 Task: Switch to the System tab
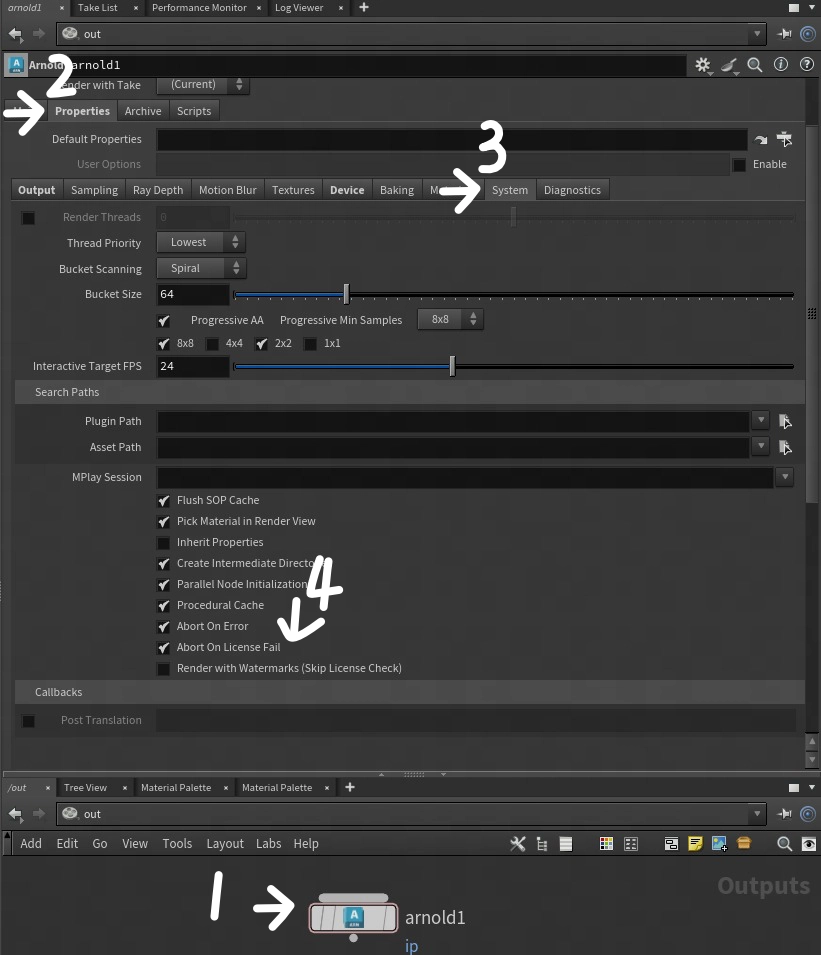coord(509,190)
